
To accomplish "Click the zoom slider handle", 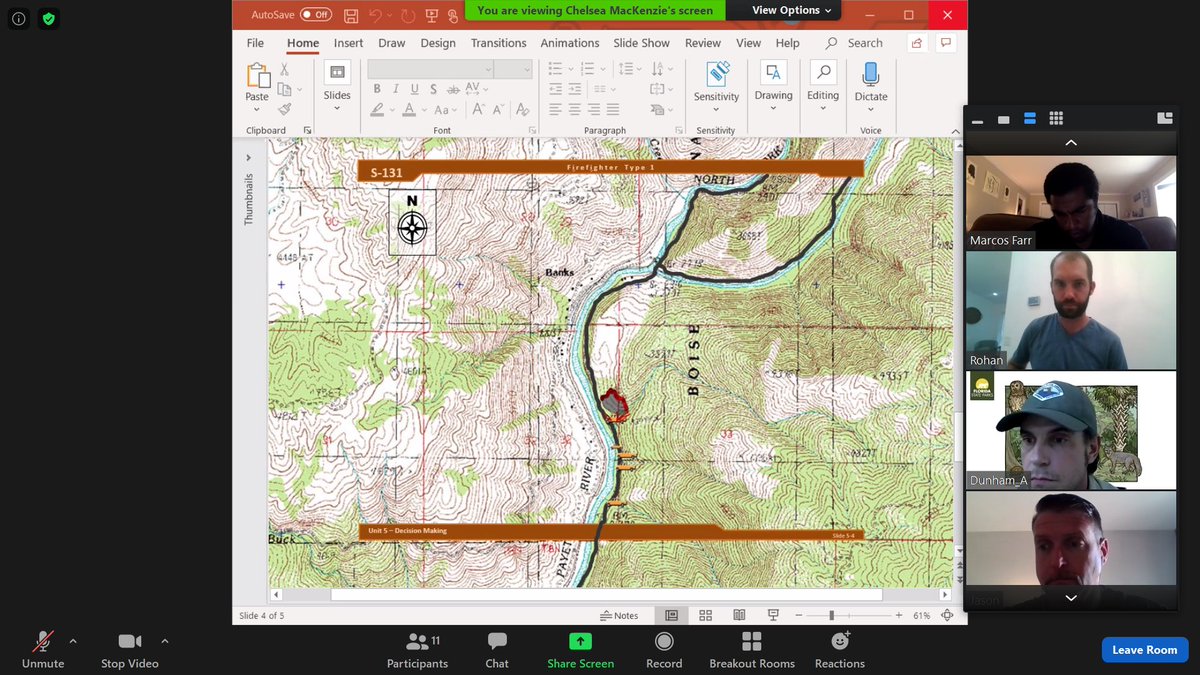I will point(832,615).
